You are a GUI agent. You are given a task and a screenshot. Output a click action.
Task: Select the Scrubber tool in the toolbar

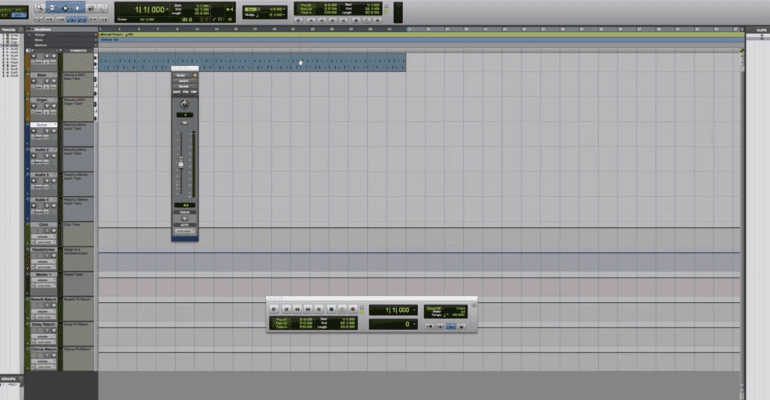90,8
